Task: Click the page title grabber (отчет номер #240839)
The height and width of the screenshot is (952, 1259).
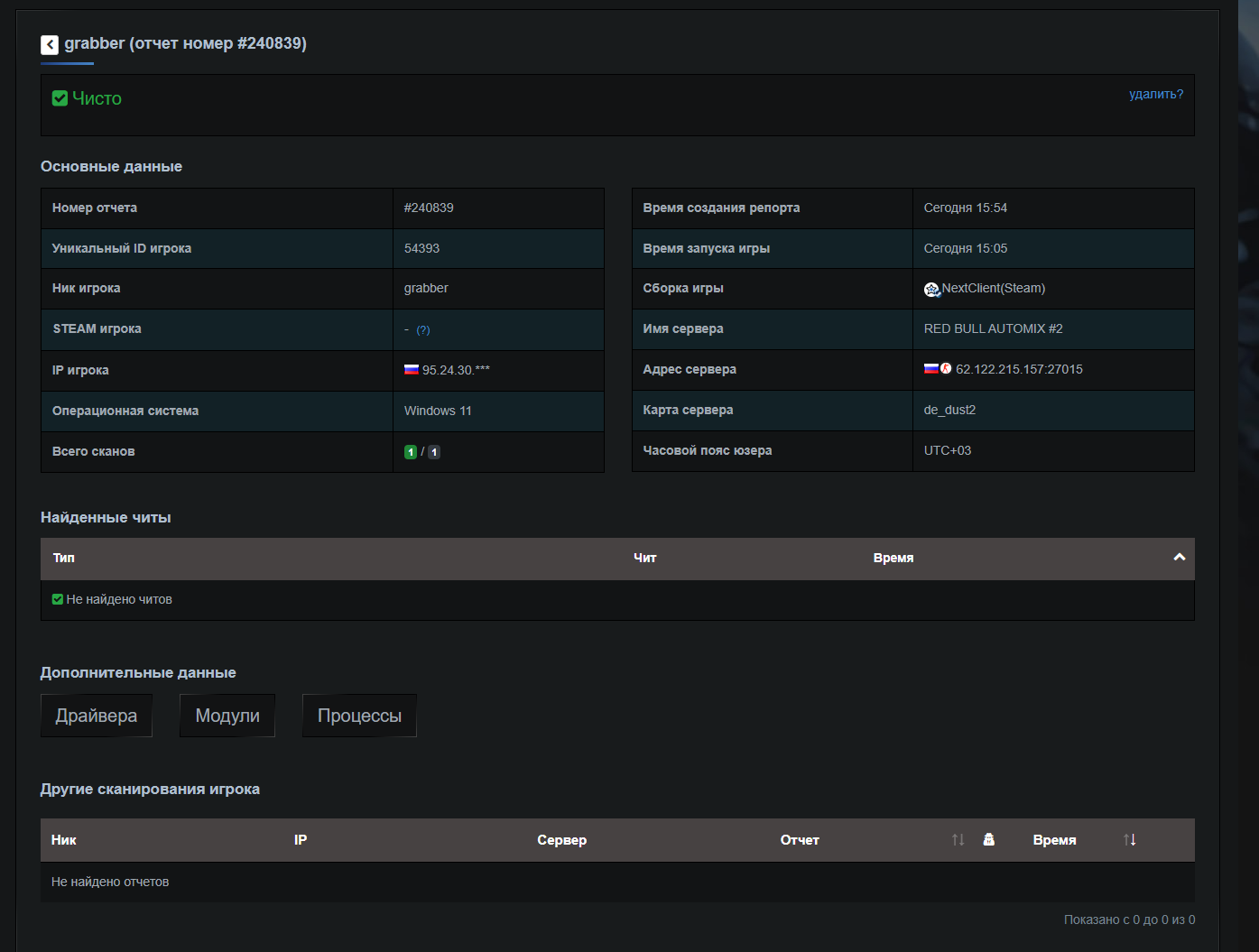Action: [x=185, y=43]
